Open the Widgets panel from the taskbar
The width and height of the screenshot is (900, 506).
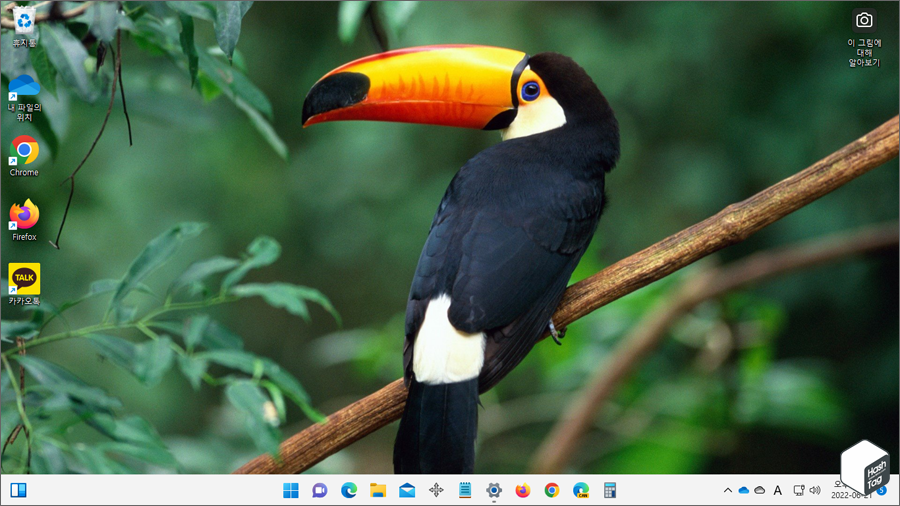18,491
